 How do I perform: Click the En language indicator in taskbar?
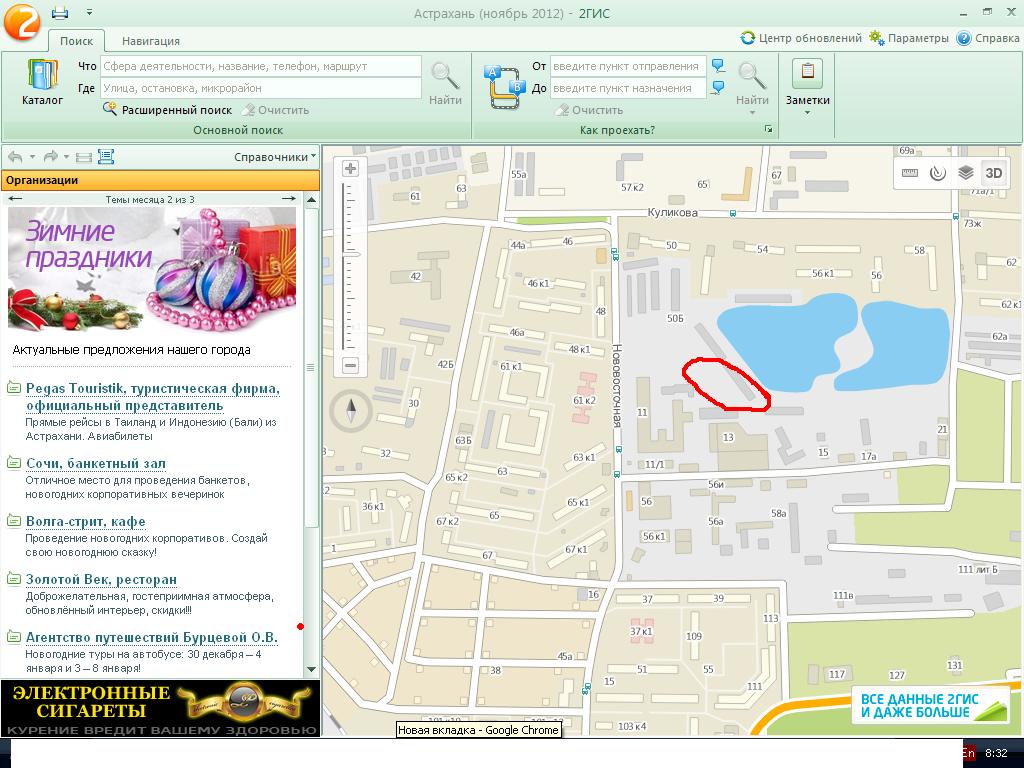(x=968, y=753)
